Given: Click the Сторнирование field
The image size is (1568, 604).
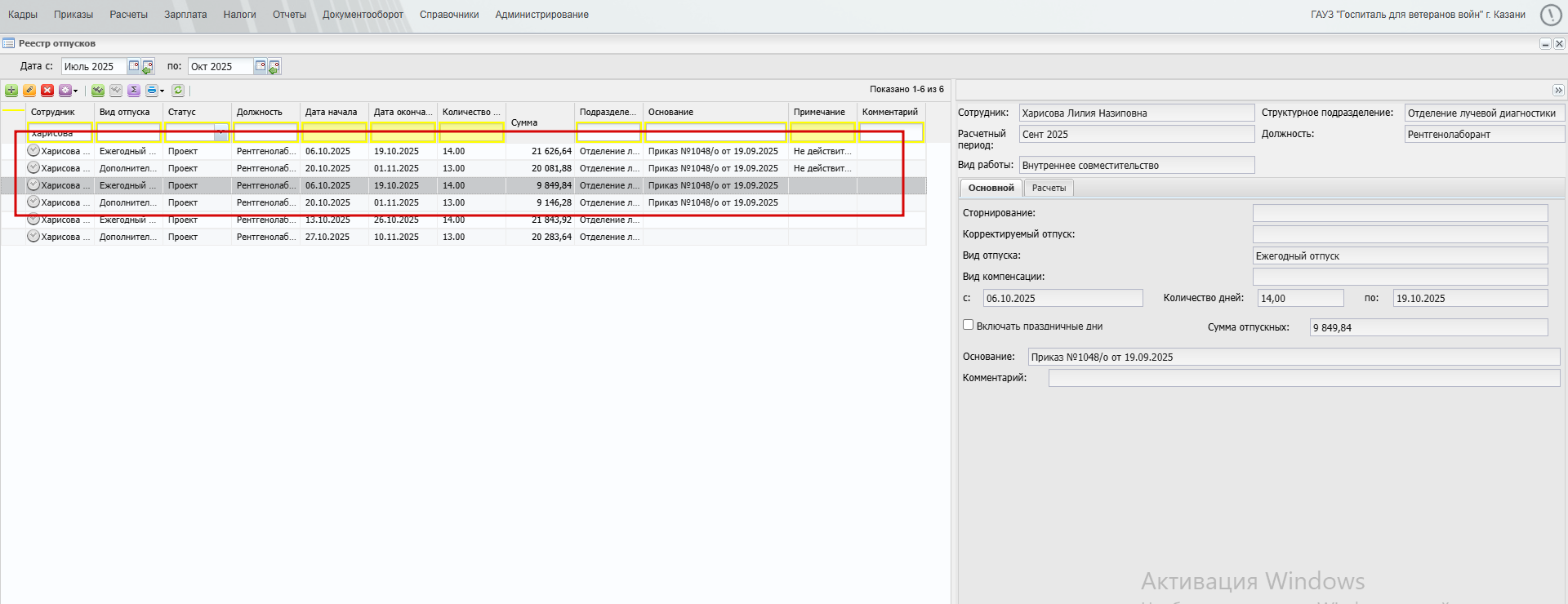Looking at the screenshot, I should pyautogui.click(x=1400, y=213).
